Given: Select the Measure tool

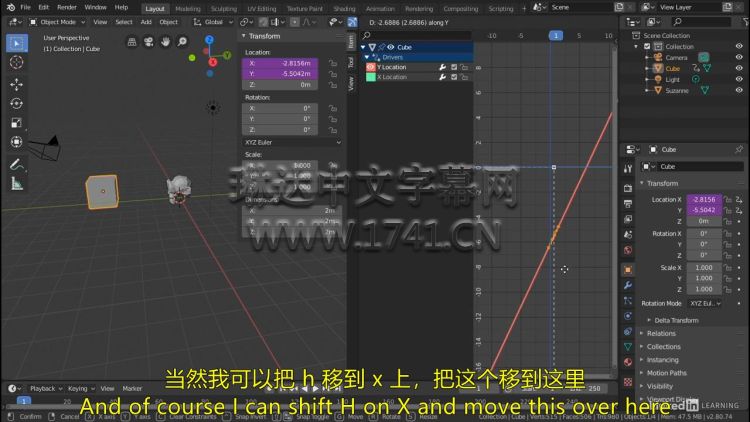Looking at the screenshot, I should coord(17,184).
